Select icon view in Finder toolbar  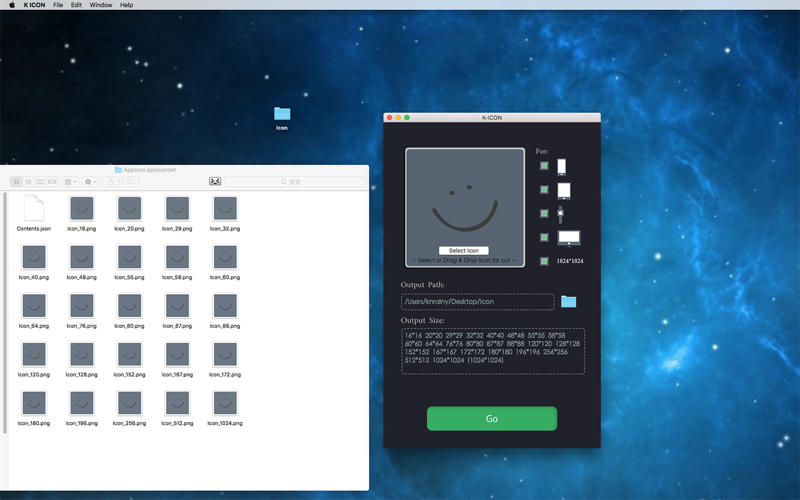[x=16, y=182]
